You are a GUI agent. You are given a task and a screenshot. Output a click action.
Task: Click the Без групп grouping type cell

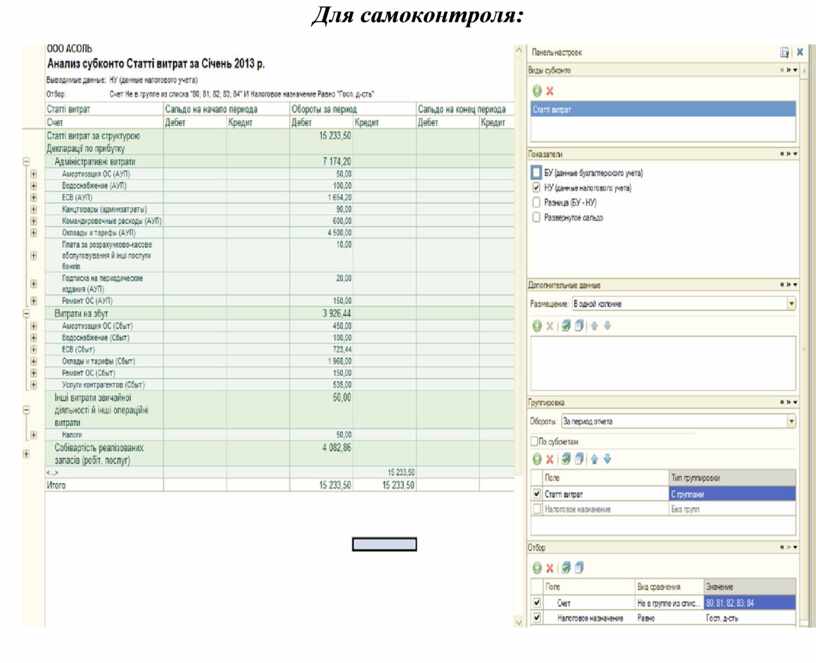pos(732,509)
